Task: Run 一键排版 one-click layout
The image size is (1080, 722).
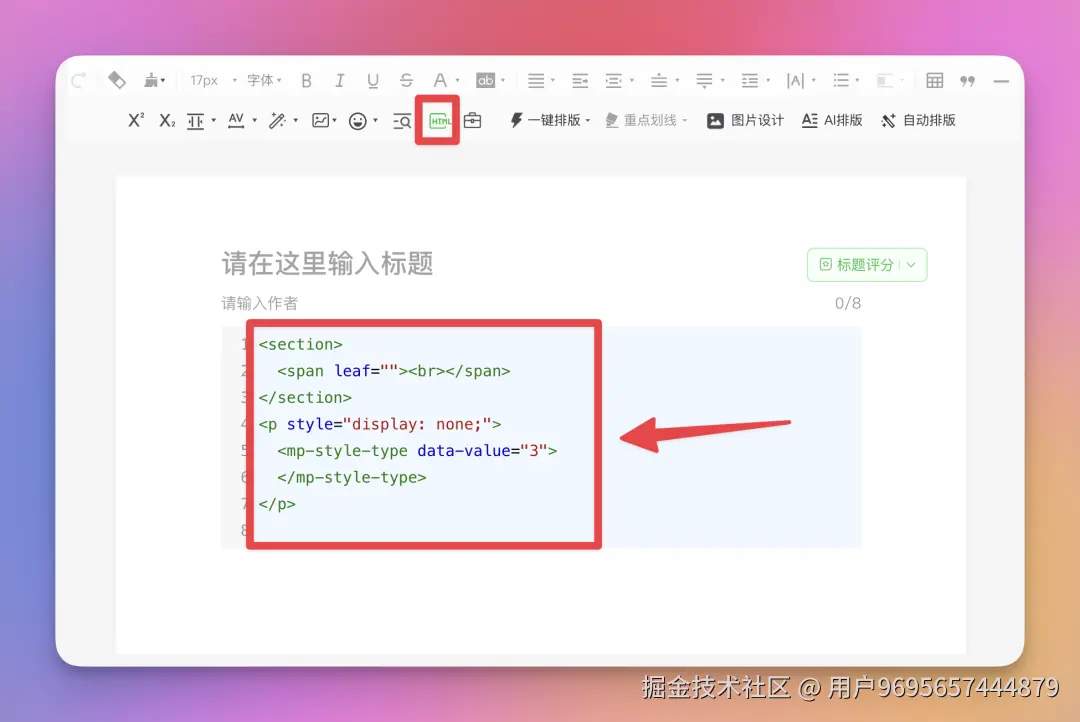Action: [x=548, y=120]
